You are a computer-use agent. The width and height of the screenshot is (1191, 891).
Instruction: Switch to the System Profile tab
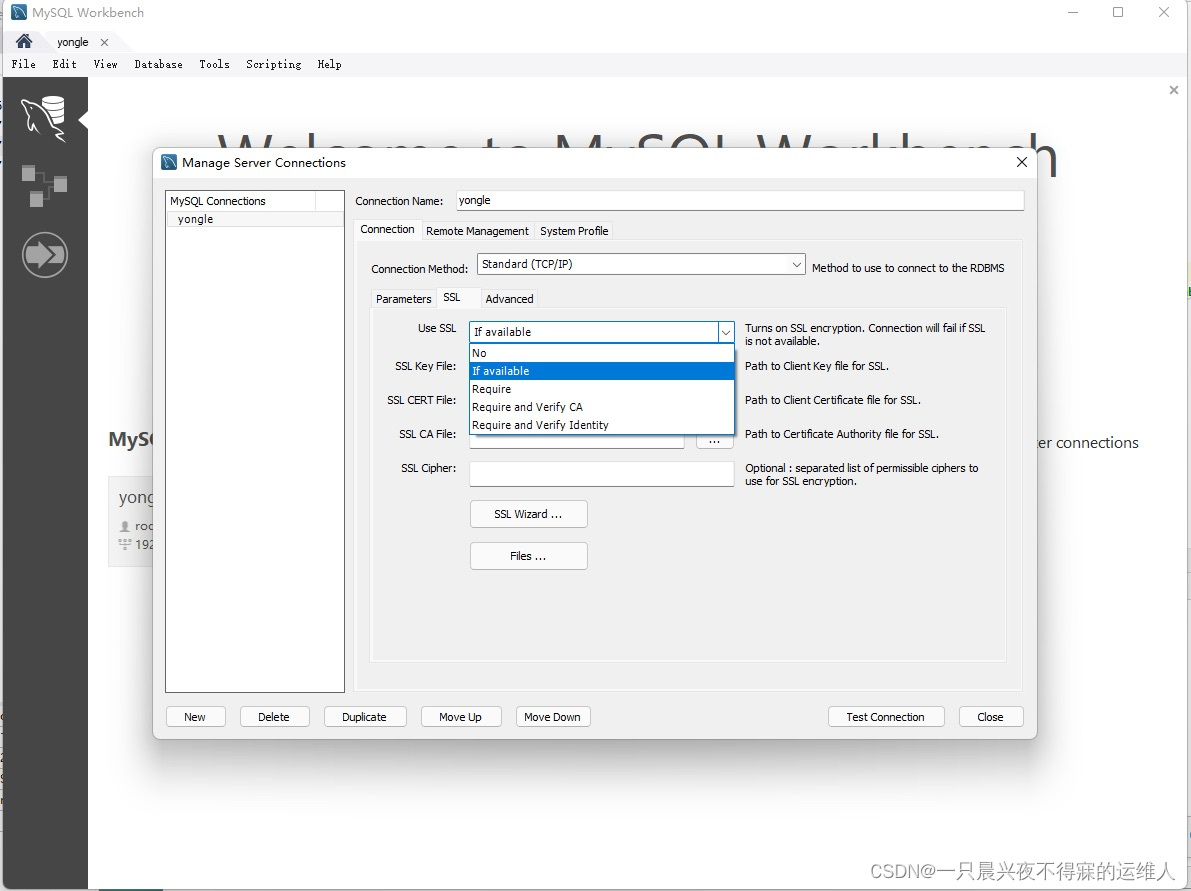574,231
